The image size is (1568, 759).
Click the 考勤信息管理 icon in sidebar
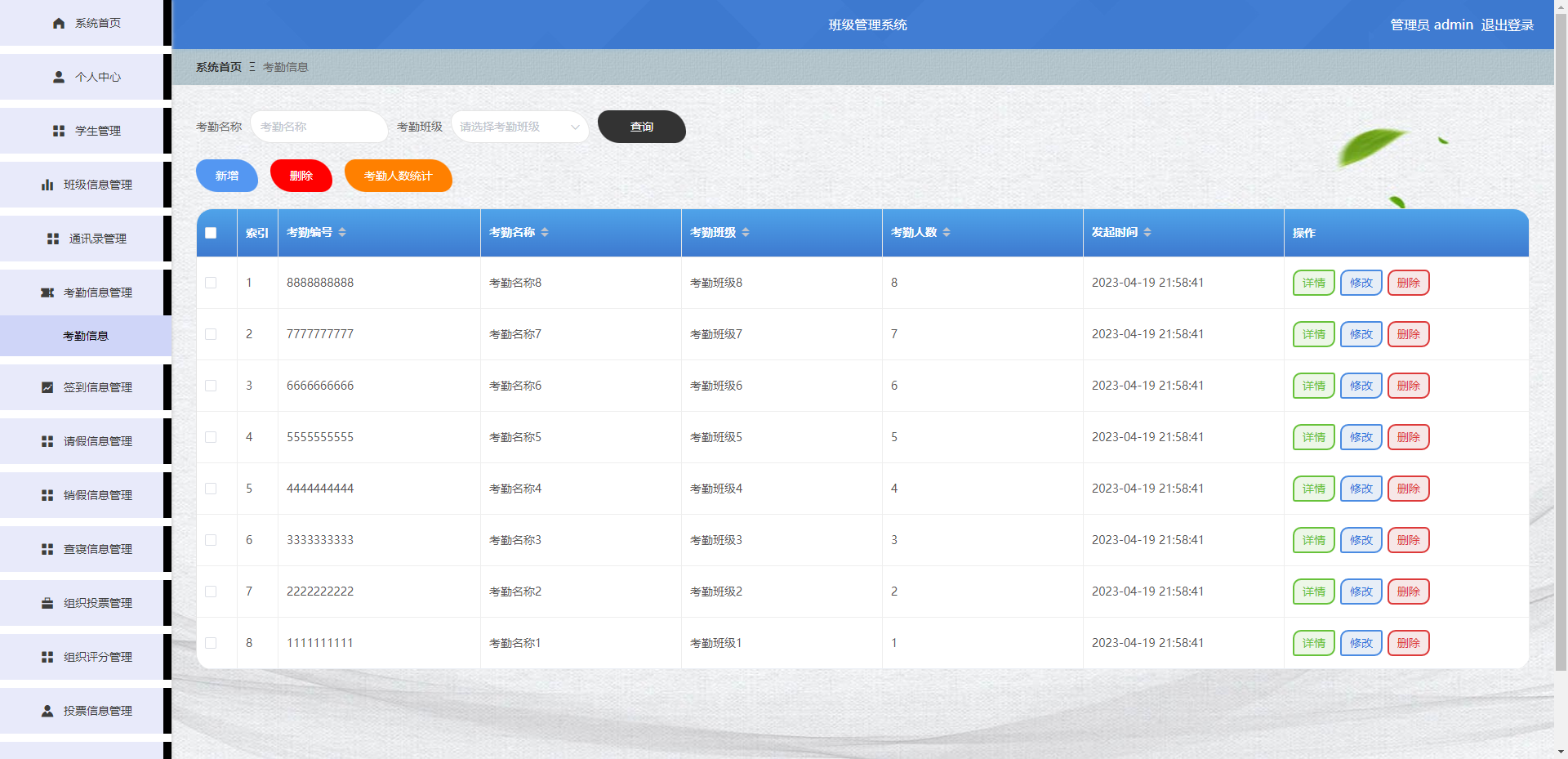[x=47, y=292]
